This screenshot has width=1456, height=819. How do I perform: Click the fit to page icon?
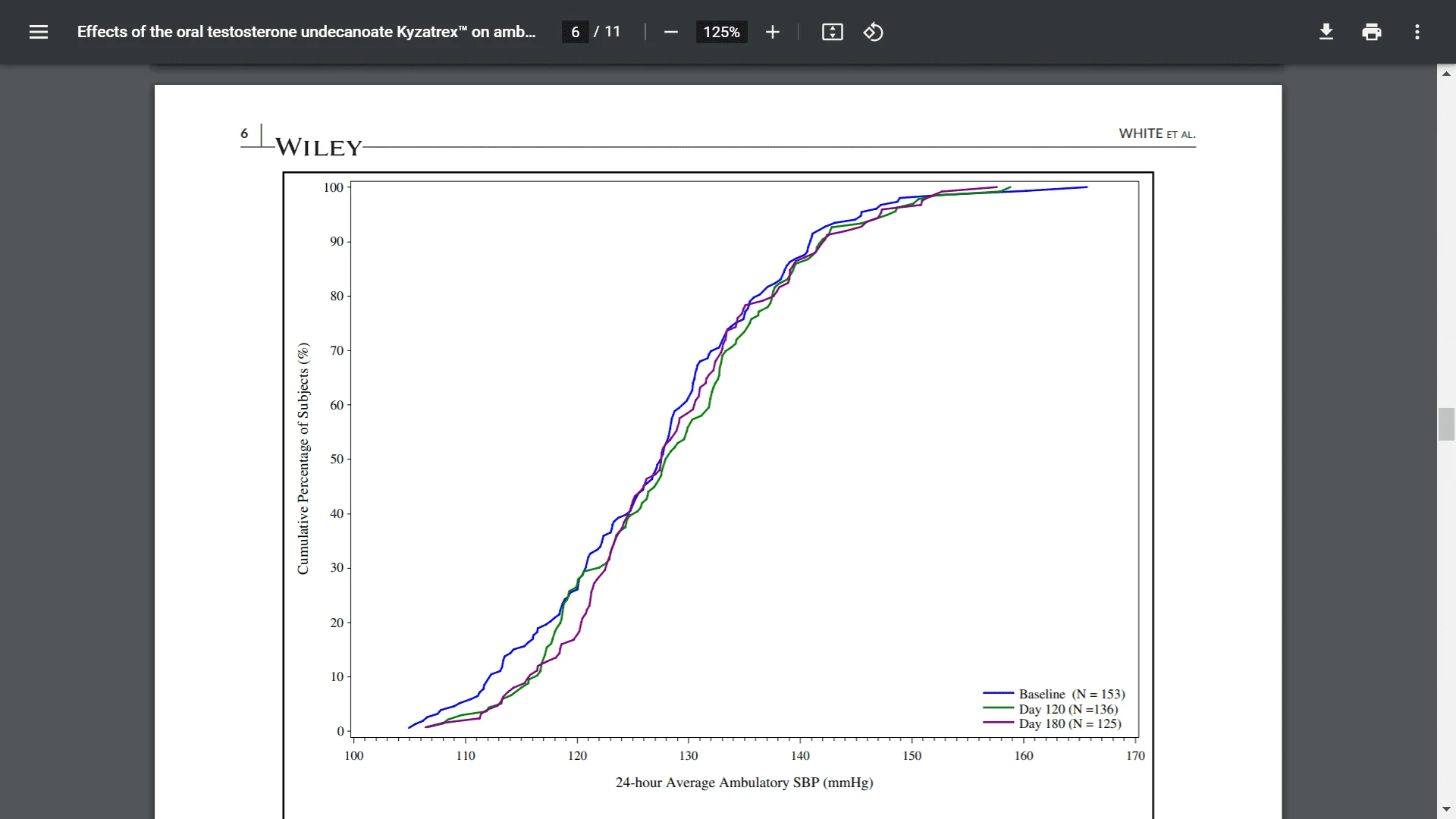[x=832, y=32]
